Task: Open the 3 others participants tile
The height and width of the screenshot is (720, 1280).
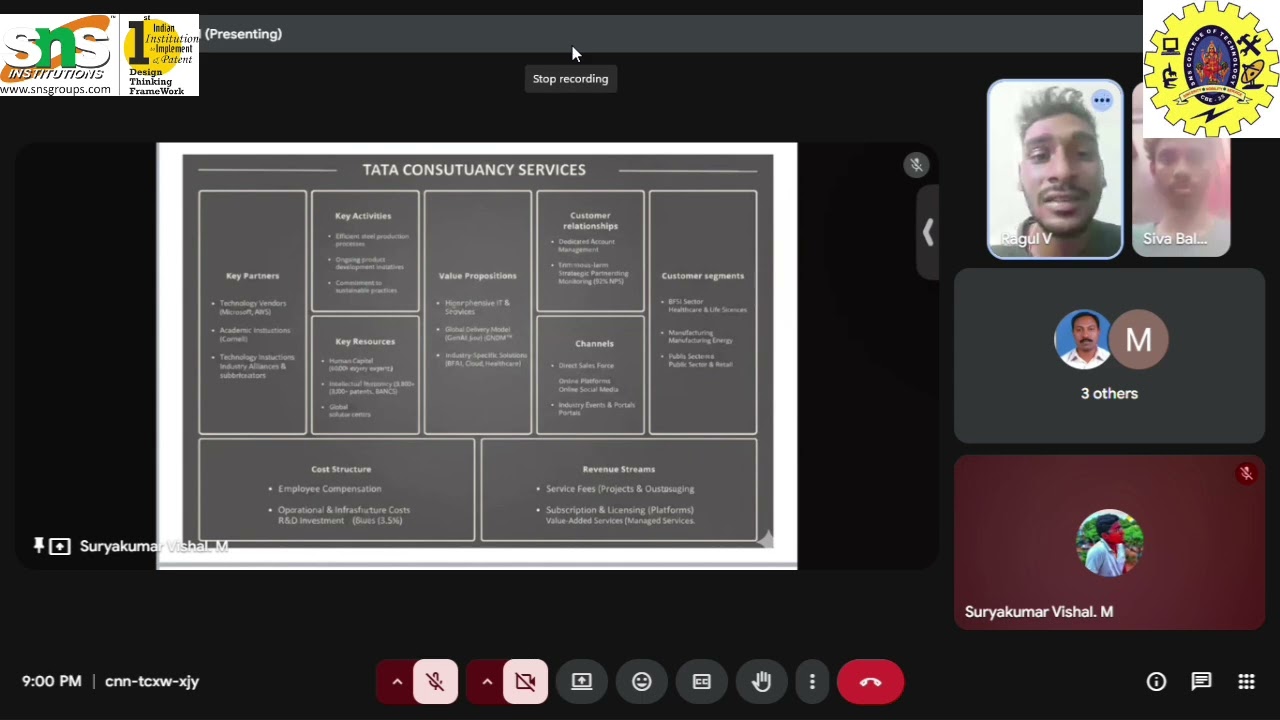Action: [1109, 355]
